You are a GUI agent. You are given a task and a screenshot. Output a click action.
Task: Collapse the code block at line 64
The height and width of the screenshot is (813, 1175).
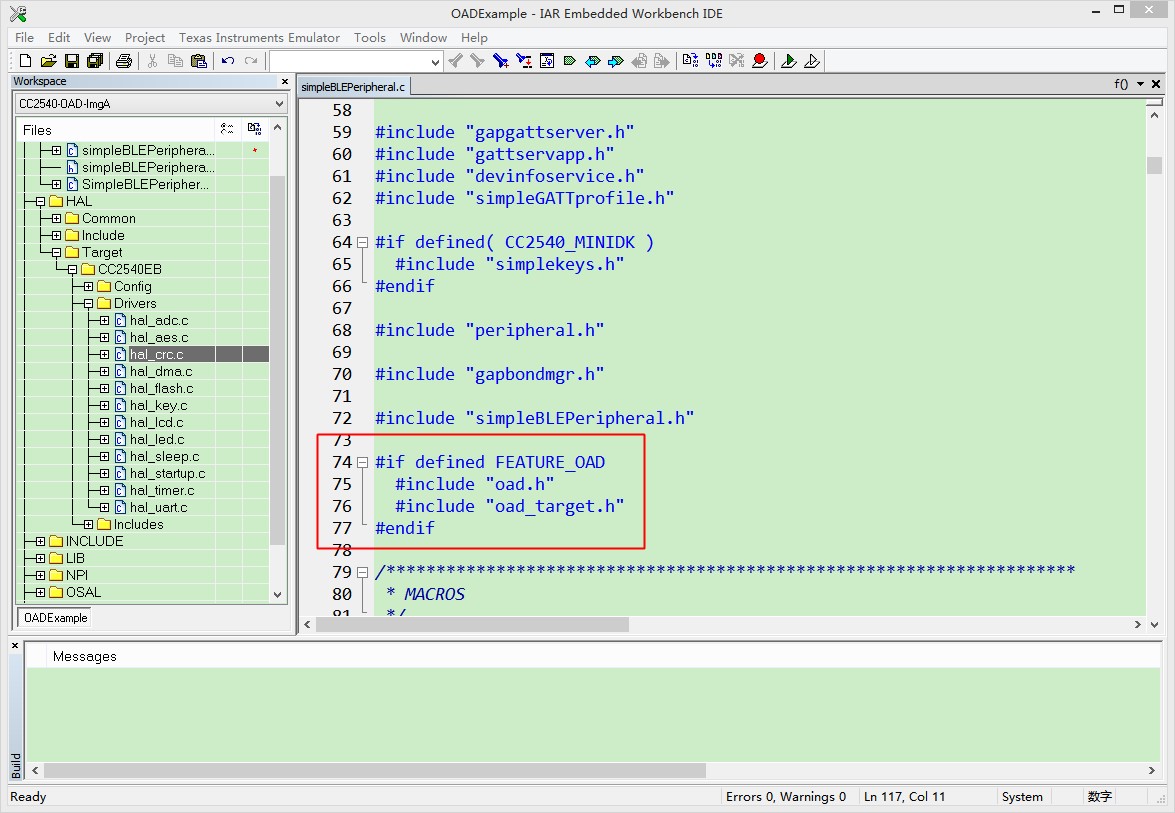(x=362, y=242)
